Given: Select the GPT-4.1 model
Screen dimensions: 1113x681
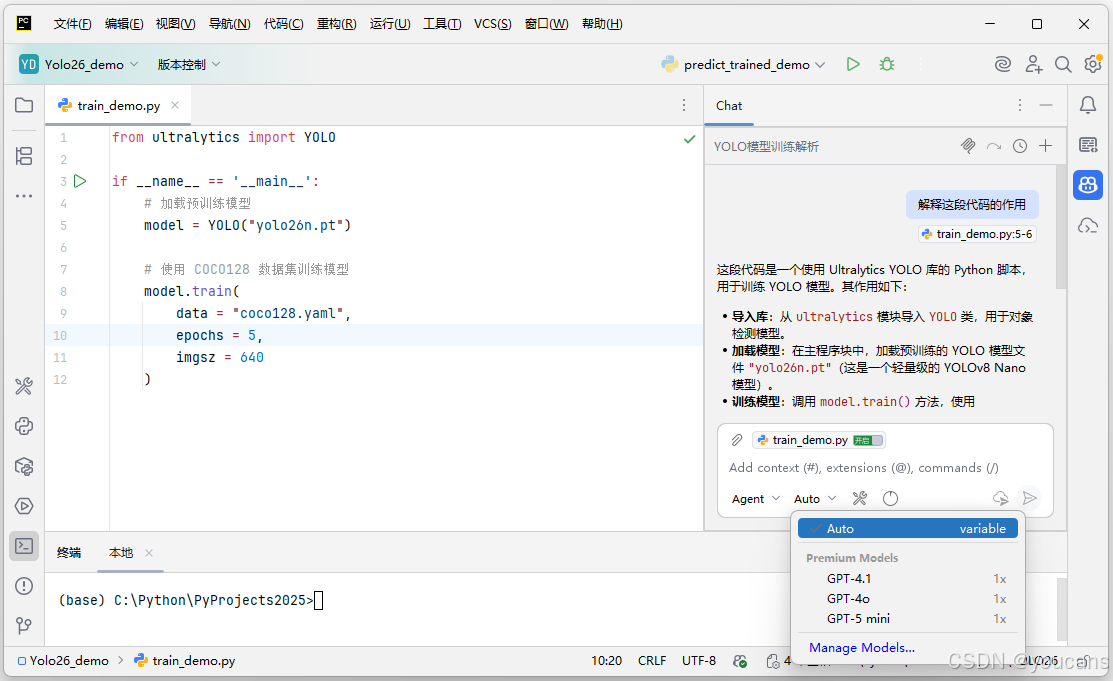Looking at the screenshot, I should click(x=907, y=579).
